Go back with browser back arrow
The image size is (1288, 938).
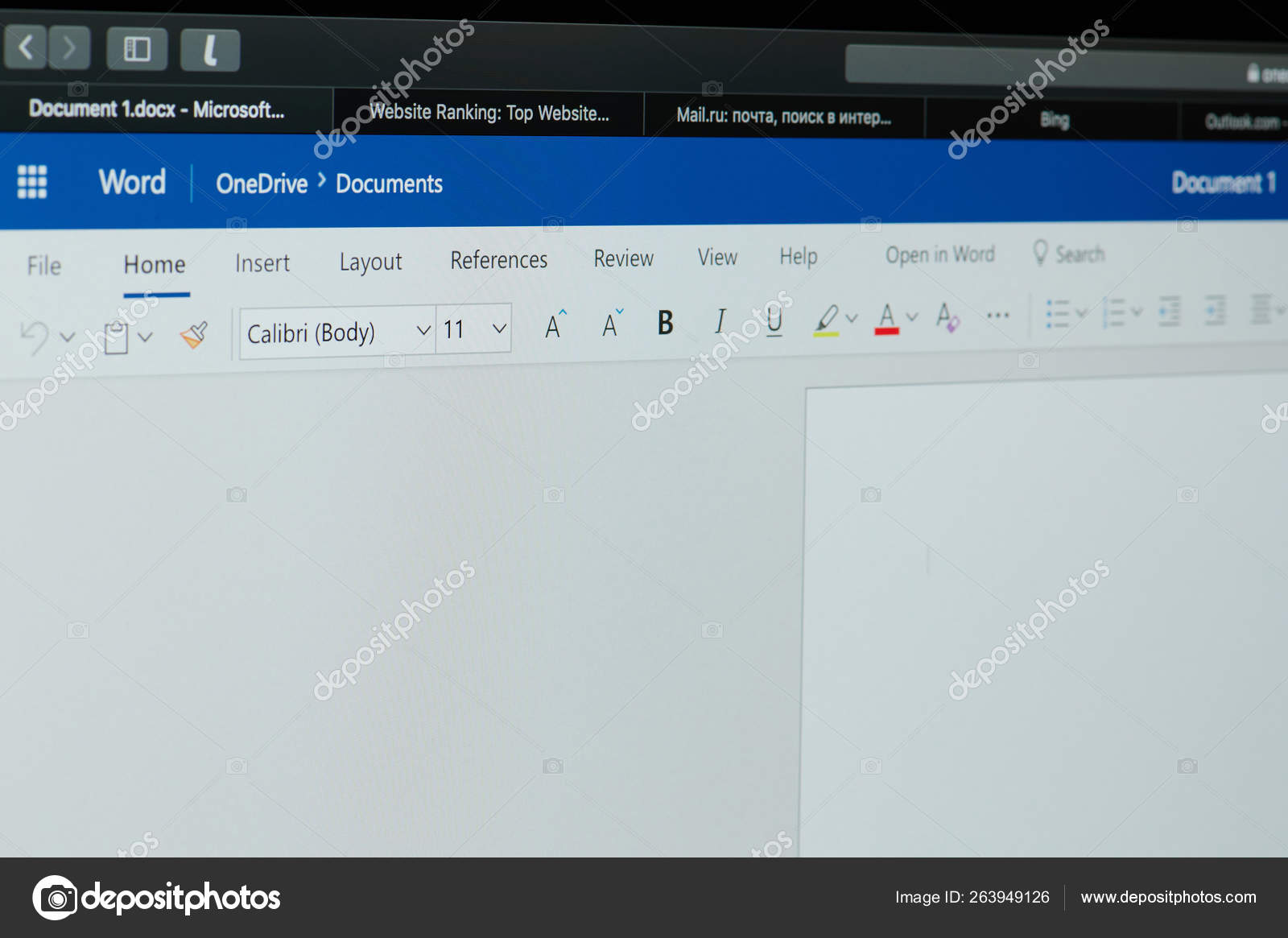coord(26,47)
